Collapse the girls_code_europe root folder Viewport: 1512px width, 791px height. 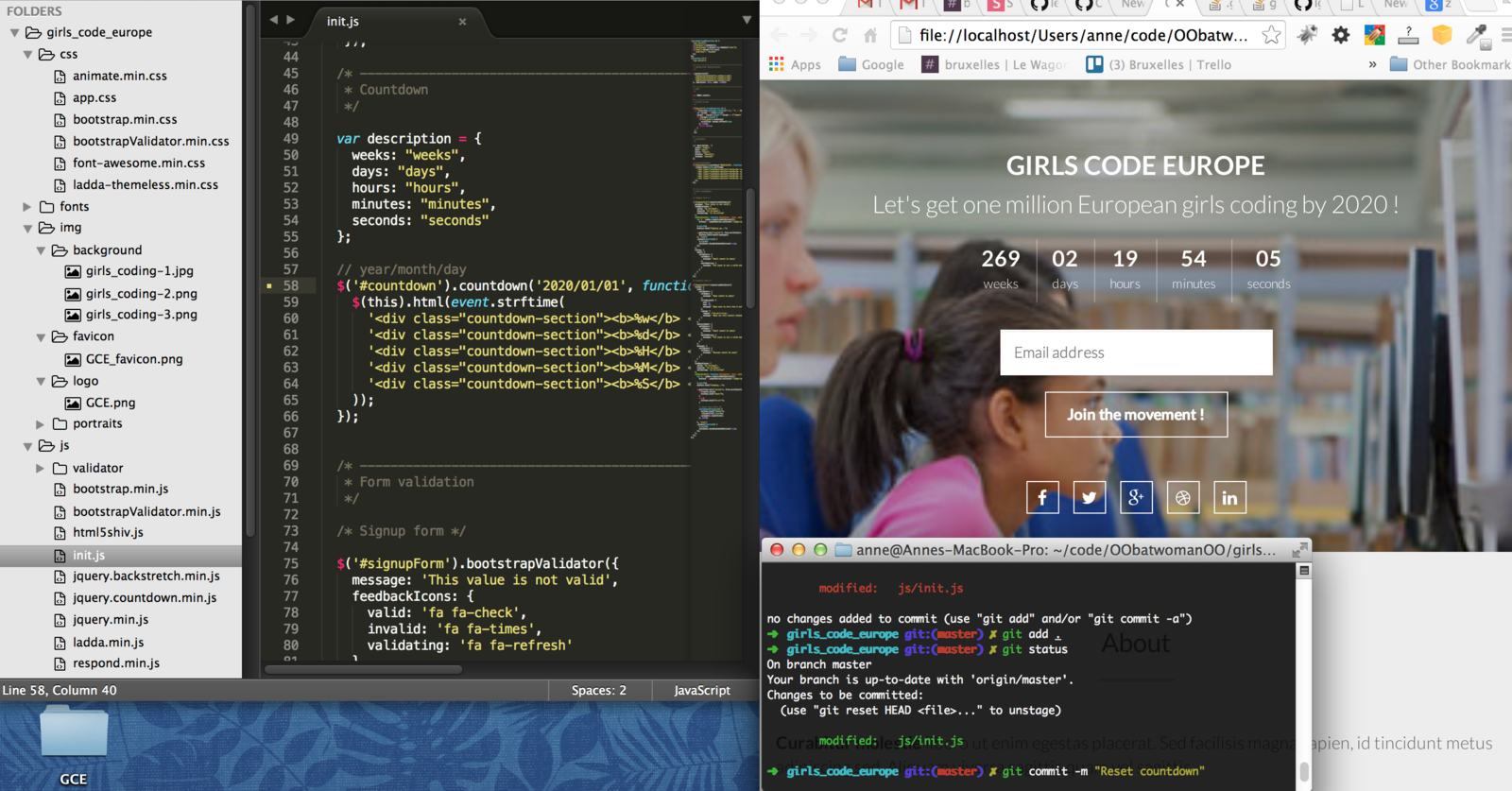14,32
